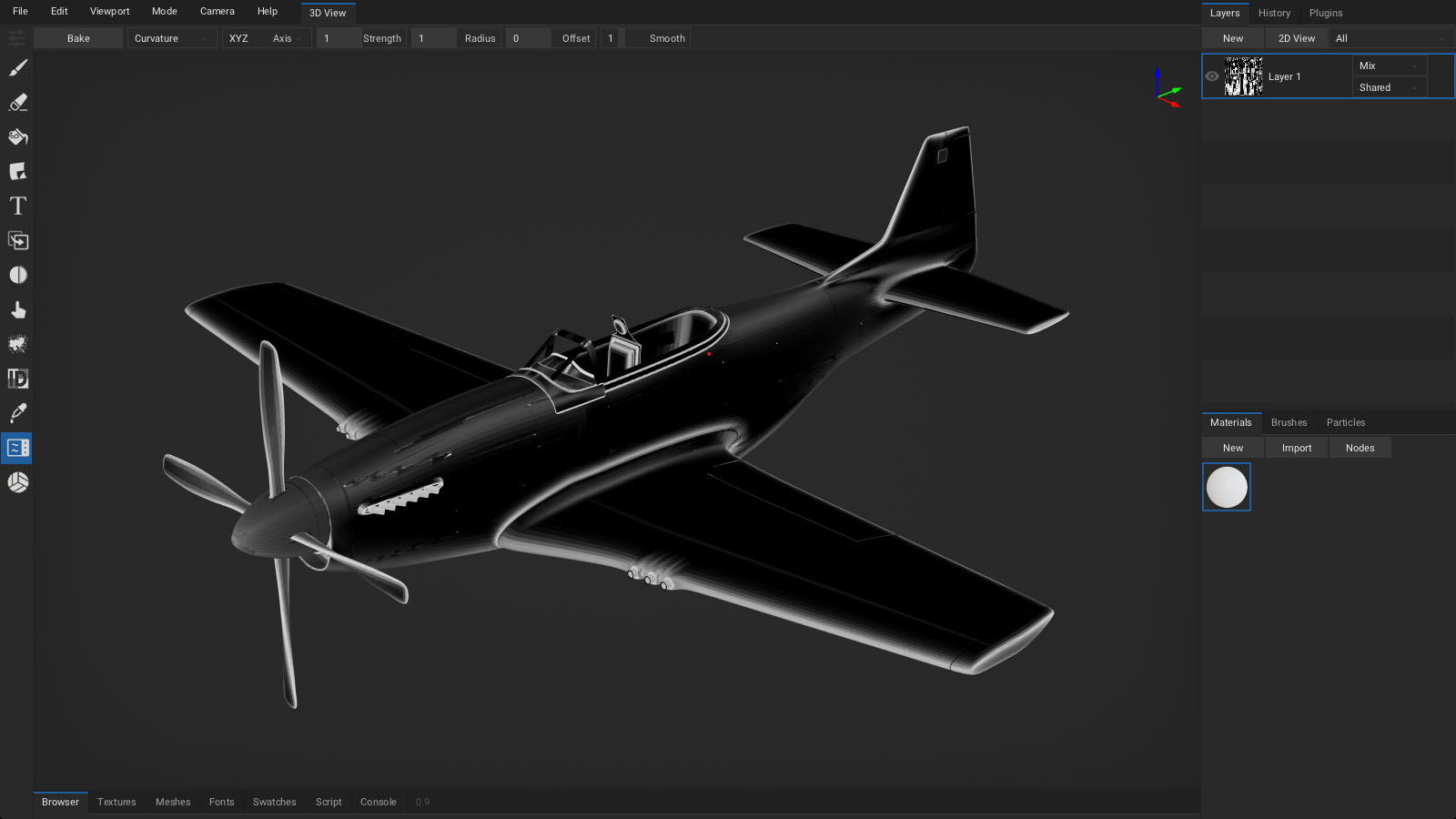
Task: Switch to the Brushes tab
Action: point(1289,422)
